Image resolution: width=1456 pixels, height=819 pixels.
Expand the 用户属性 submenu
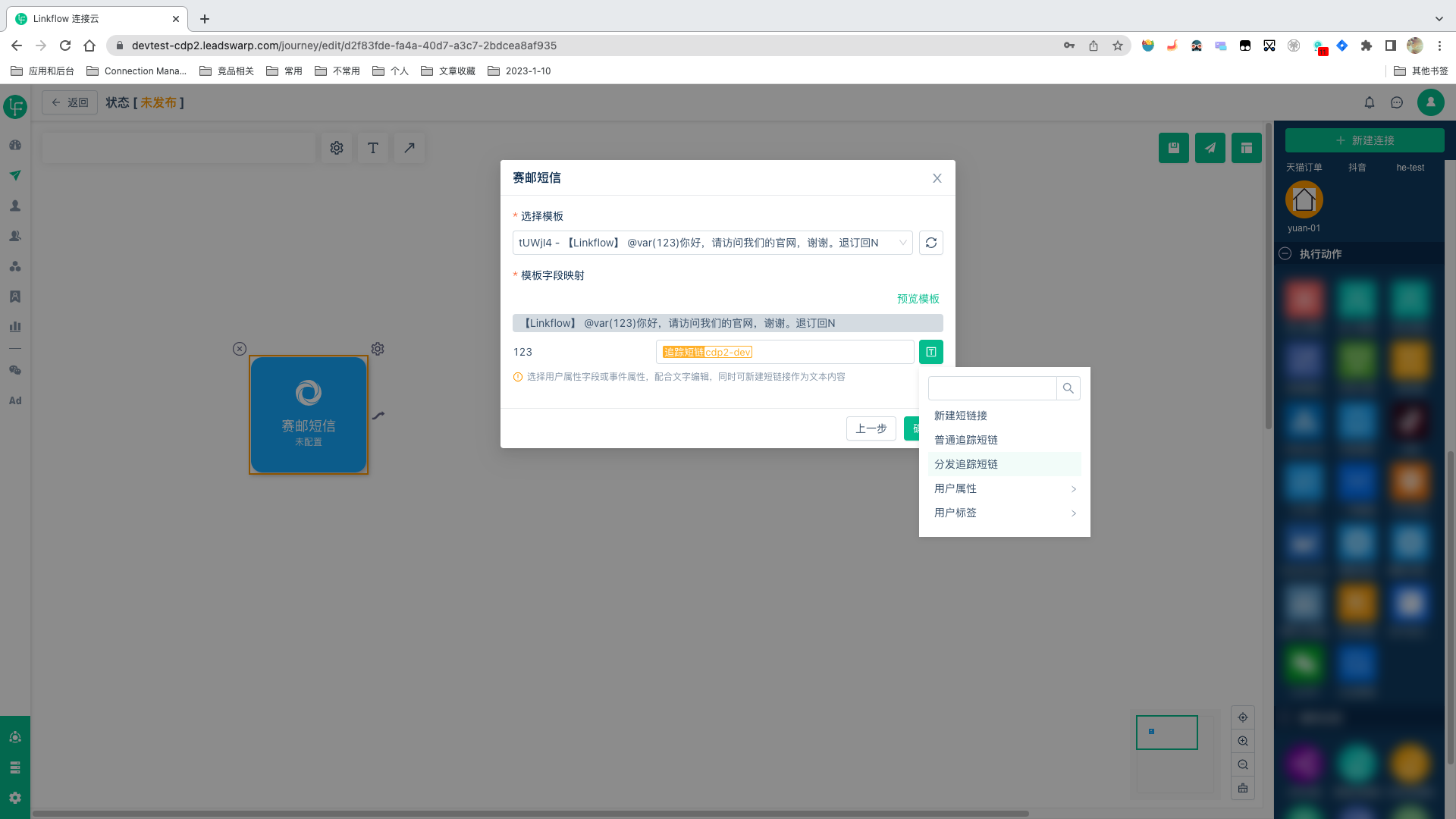955,488
